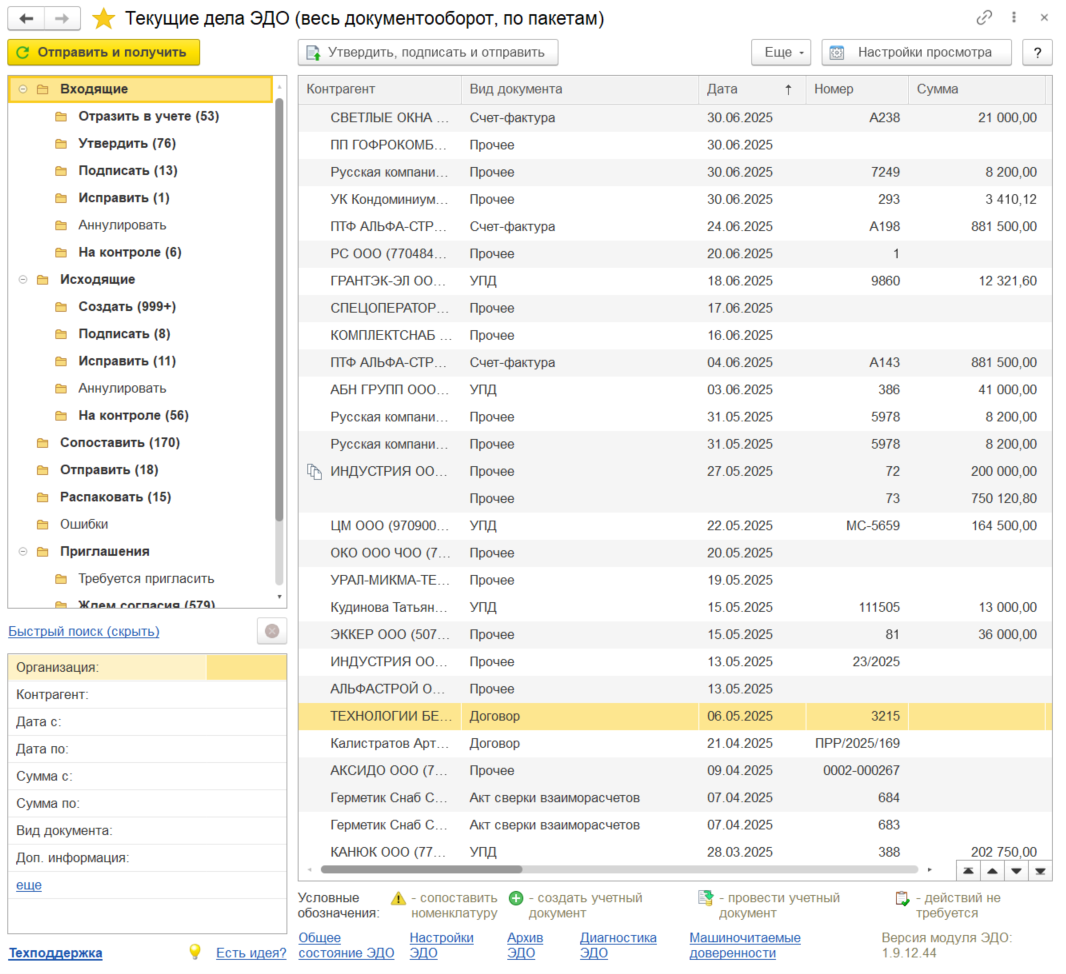
Task: Collapse the Приглашения tree branch
Action: pyautogui.click(x=23, y=551)
